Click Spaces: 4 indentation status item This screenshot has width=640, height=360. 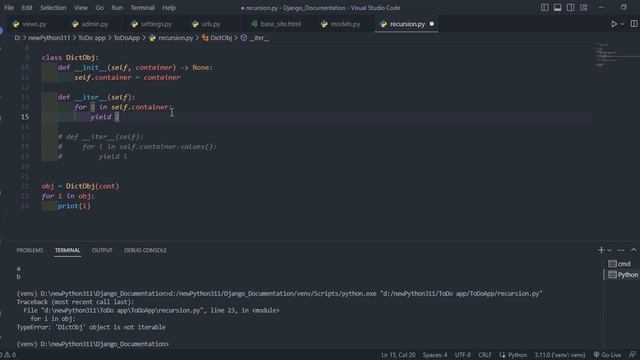click(435, 355)
